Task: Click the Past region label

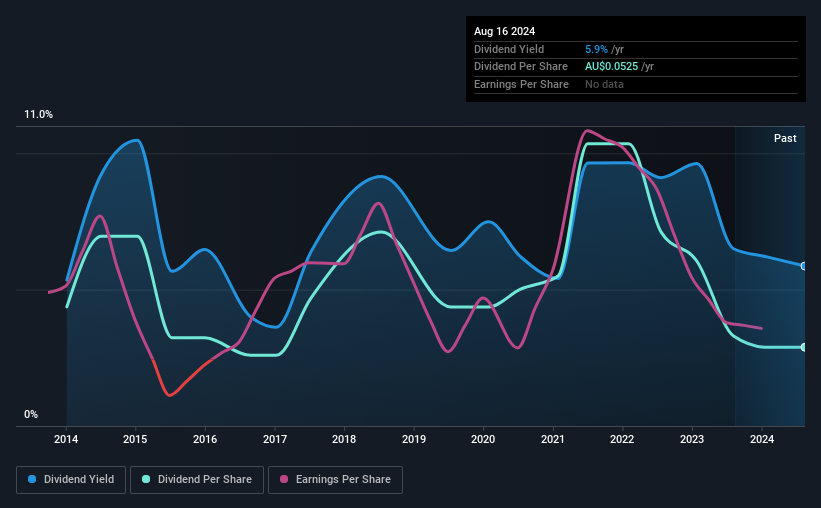Action: [785, 138]
